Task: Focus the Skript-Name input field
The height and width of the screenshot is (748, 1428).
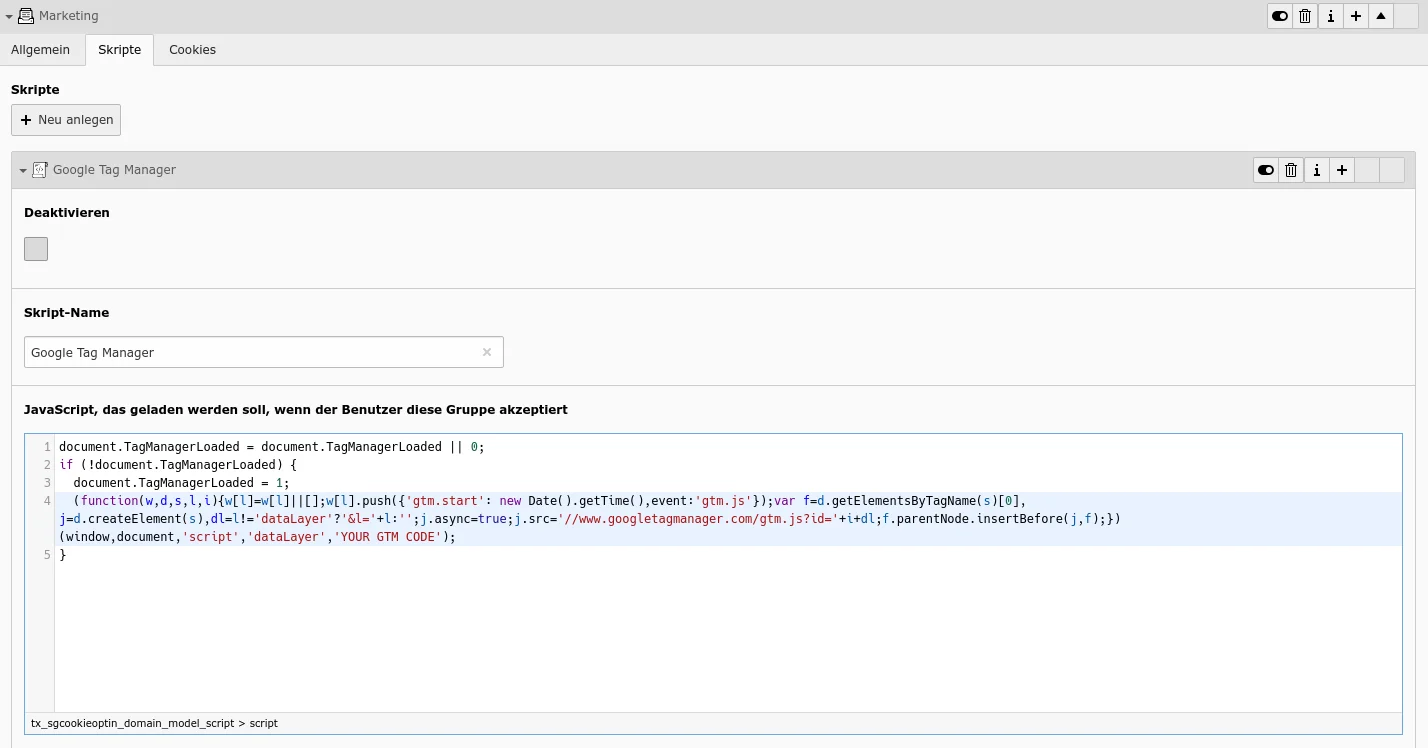Action: click(x=250, y=352)
